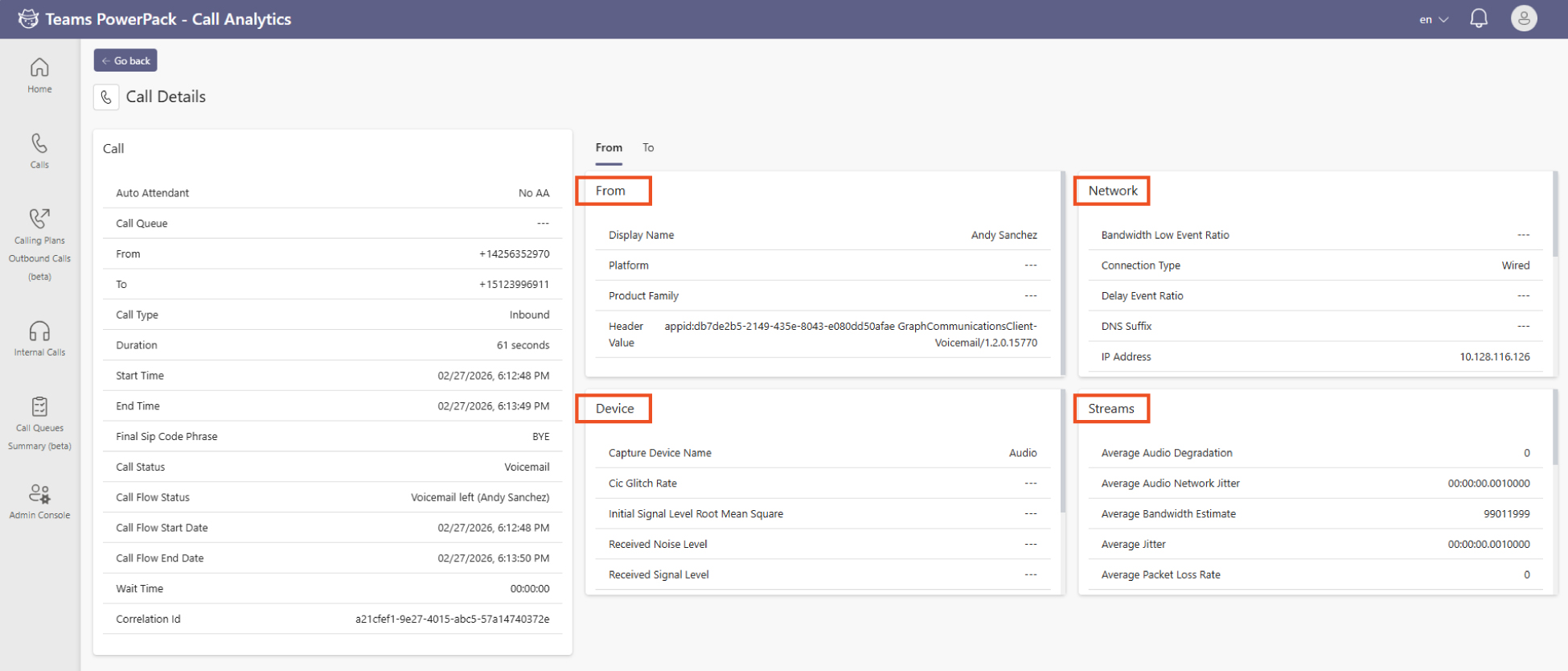Screen dimensions: 1568x671
Task: Click the Call Details phone icon
Action: coord(106,97)
